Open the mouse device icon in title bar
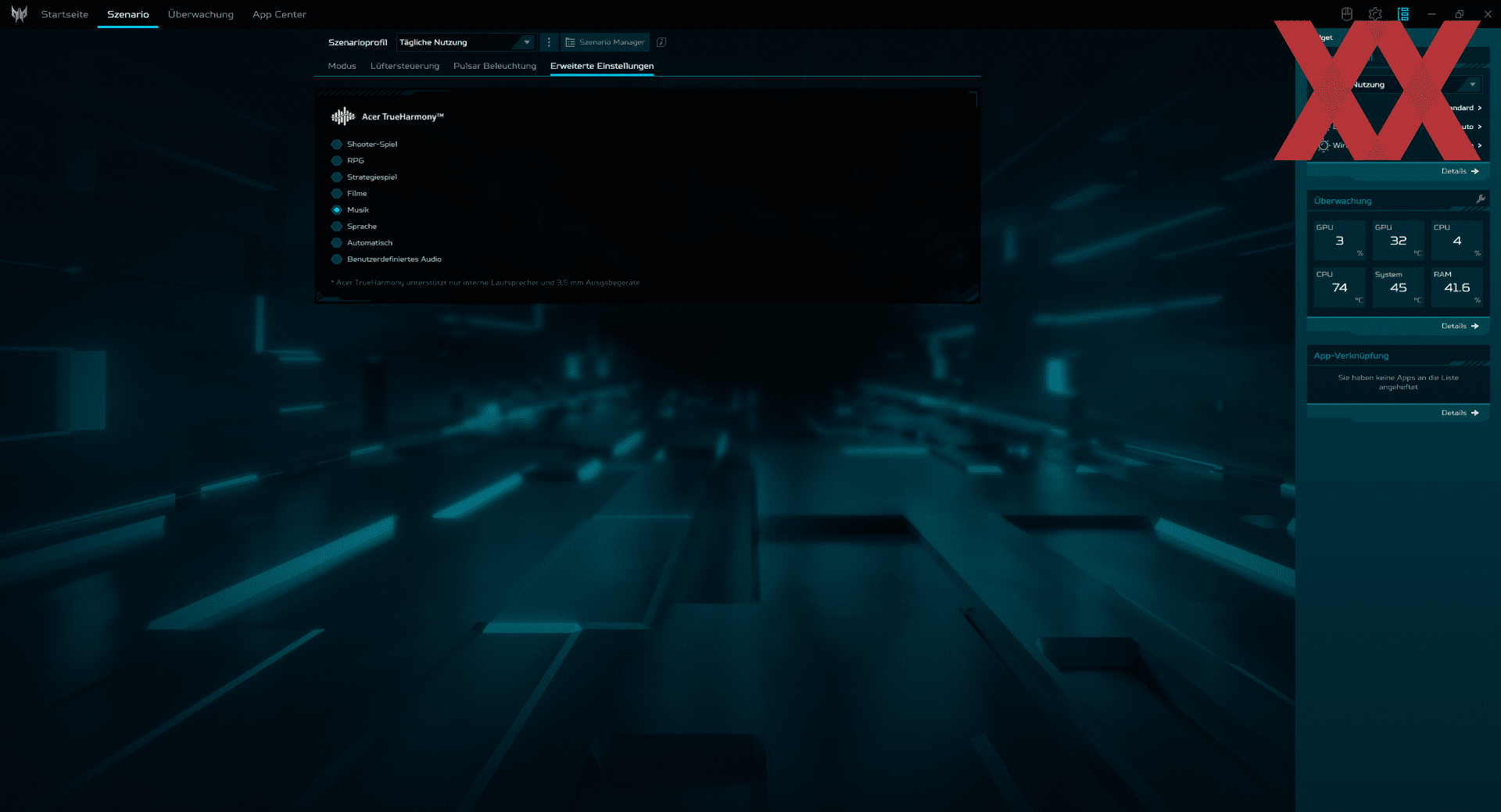Screen dimensions: 1501x812 [1346, 14]
